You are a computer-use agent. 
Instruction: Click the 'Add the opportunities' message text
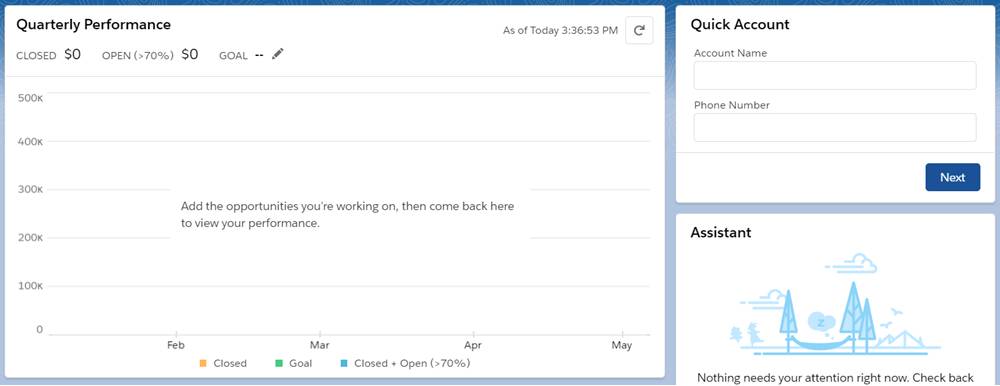click(348, 215)
